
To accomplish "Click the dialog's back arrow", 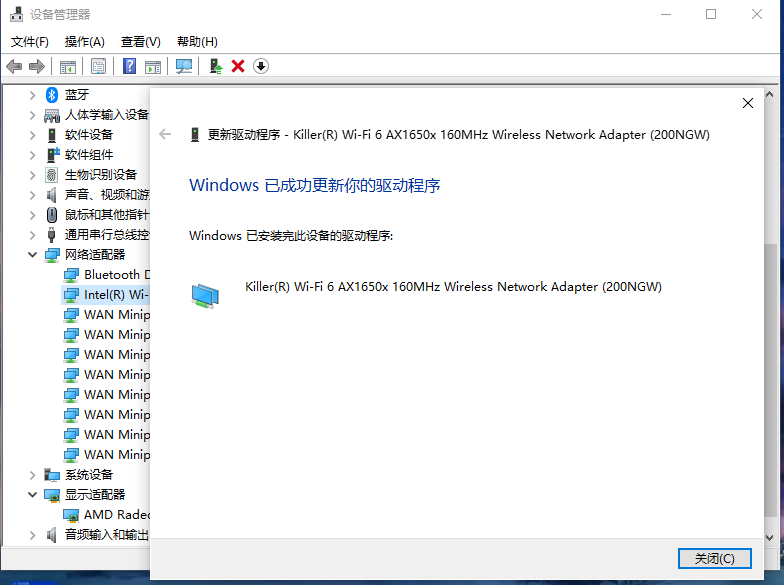I will coord(165,134).
